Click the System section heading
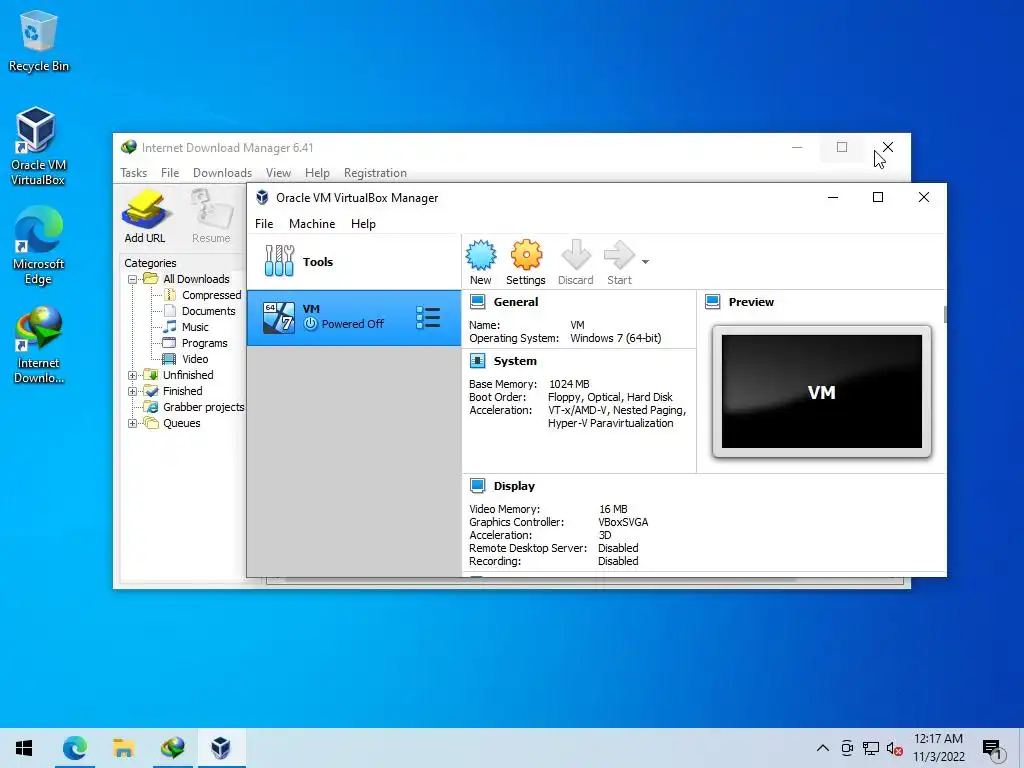This screenshot has width=1024, height=768. tap(515, 361)
